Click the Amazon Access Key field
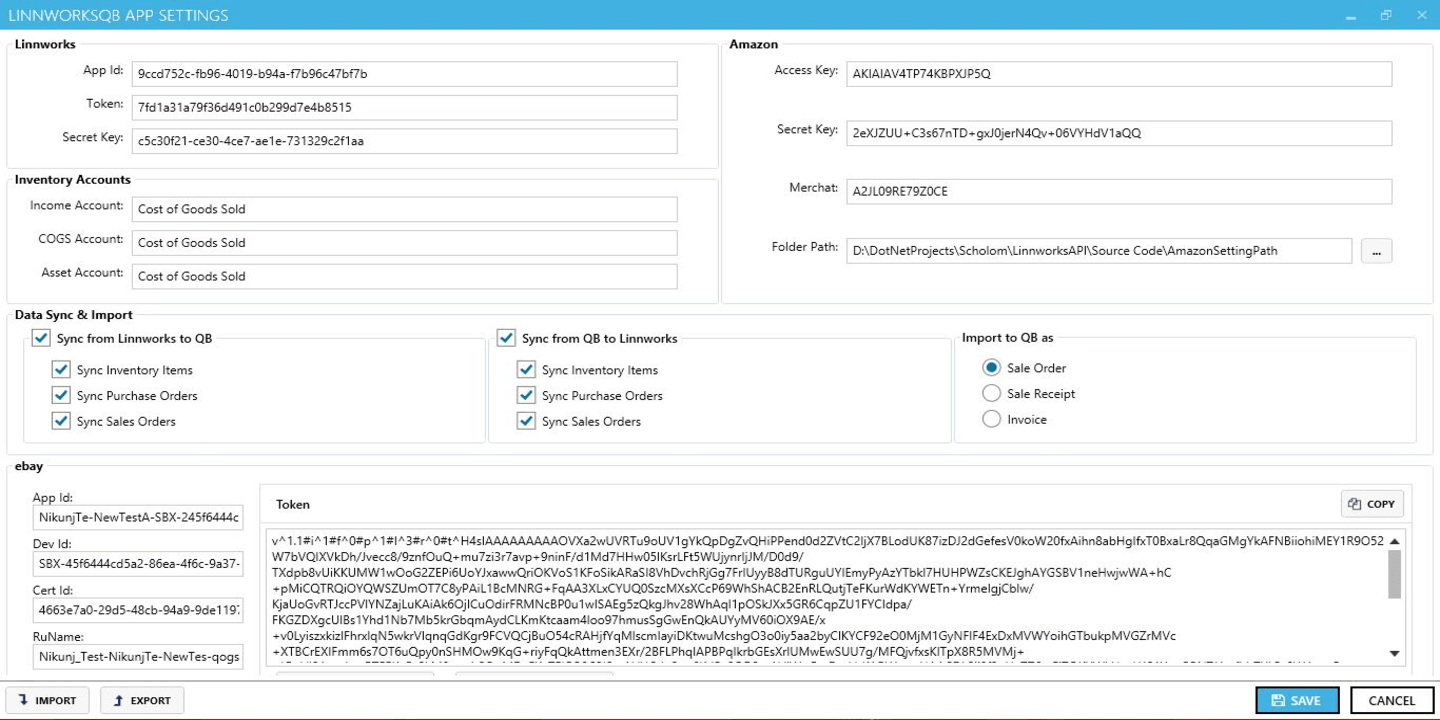Viewport: 1440px width, 720px height. (1119, 74)
